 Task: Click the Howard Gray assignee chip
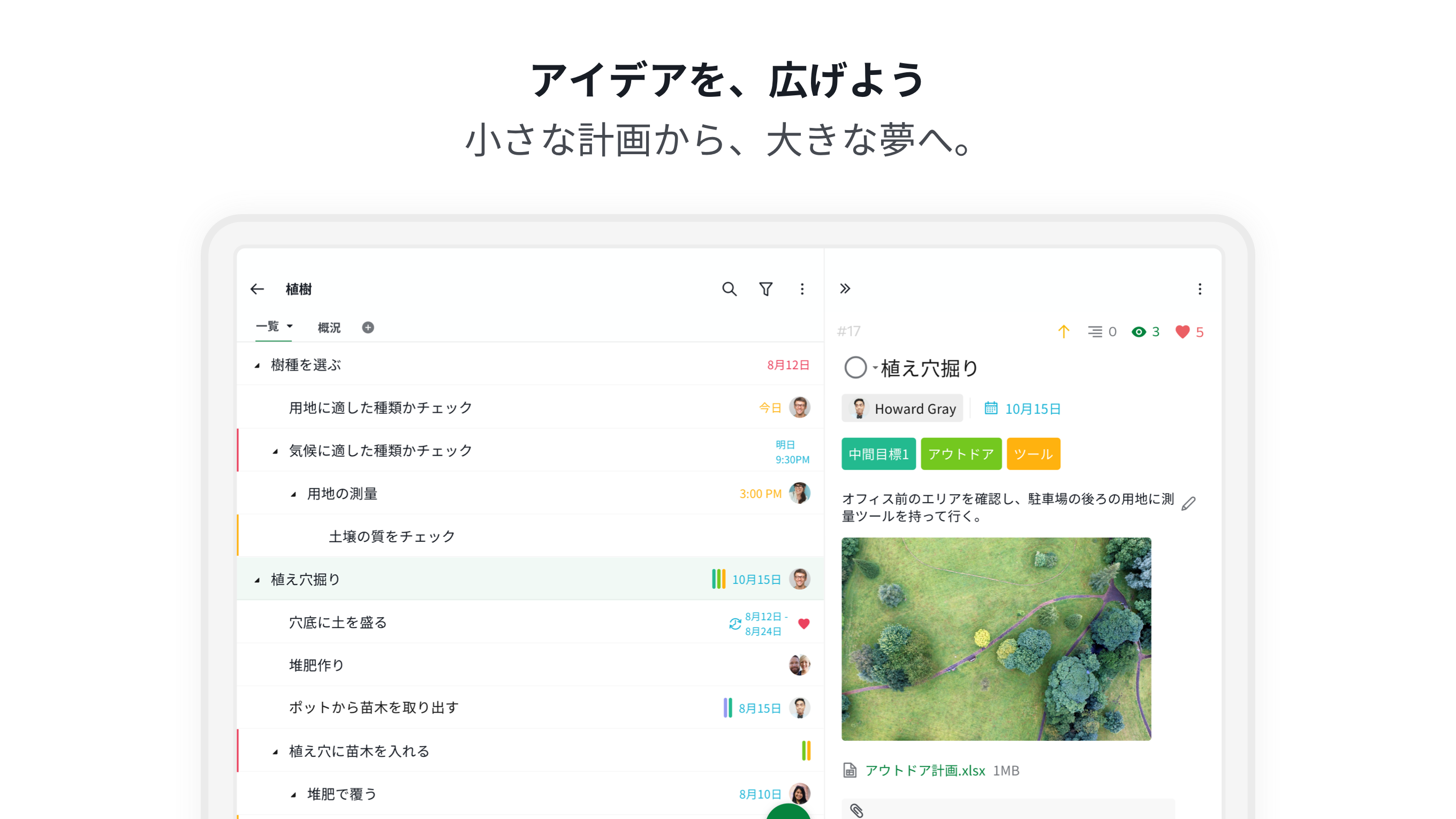tap(902, 408)
